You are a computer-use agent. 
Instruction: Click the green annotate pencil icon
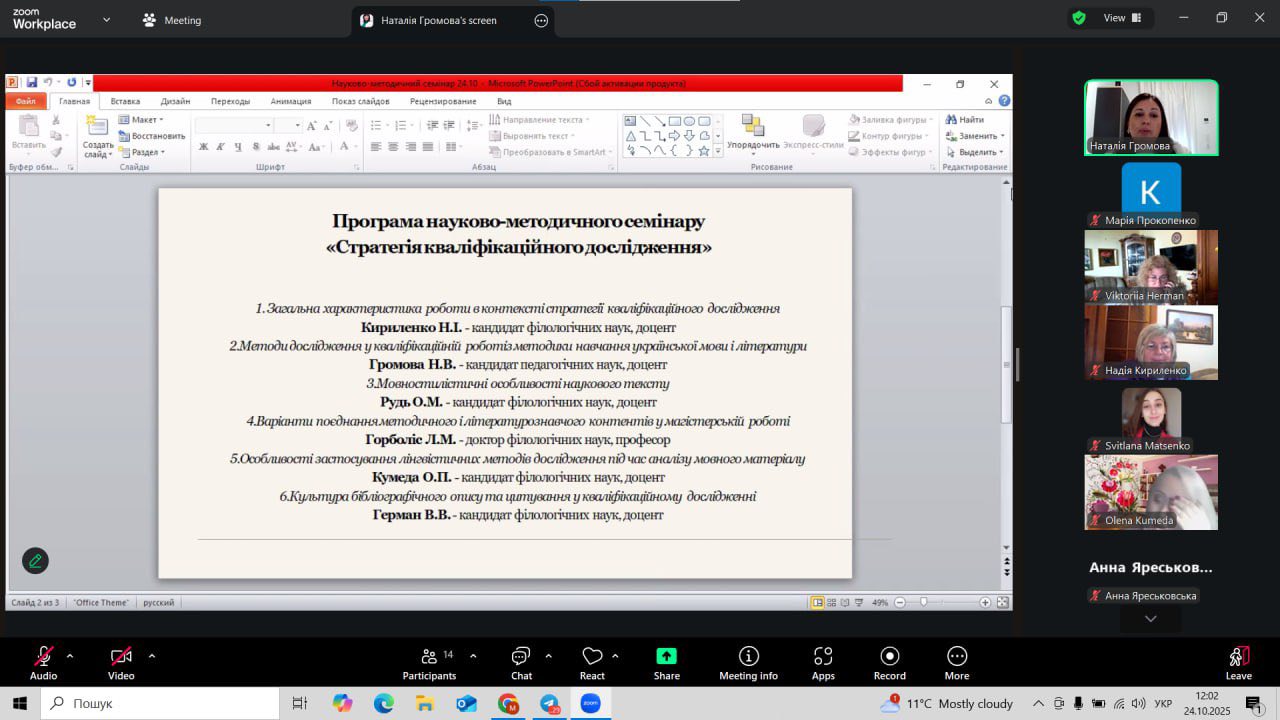(35, 561)
